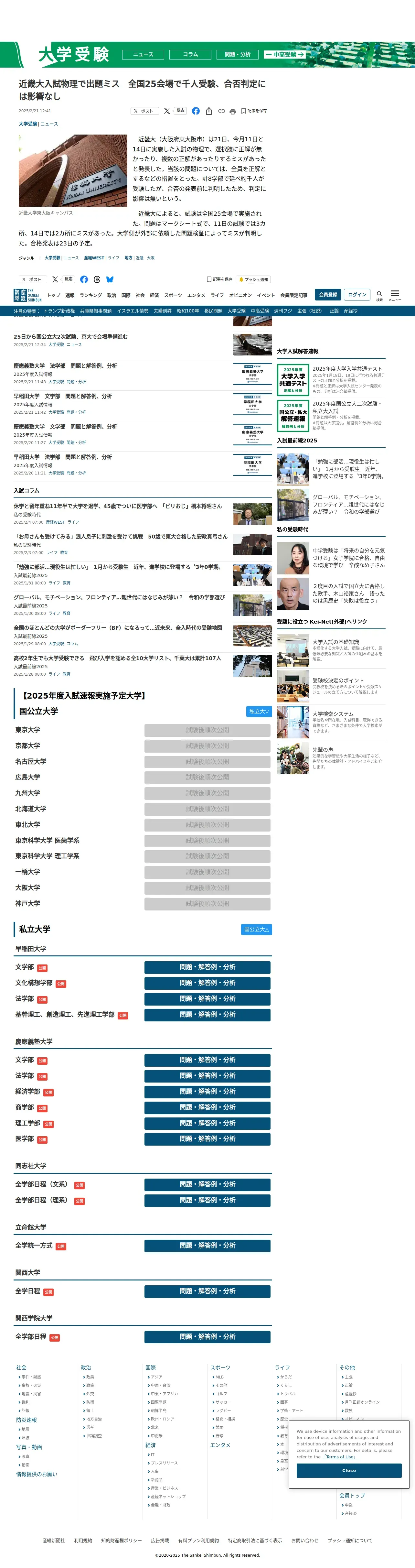Image resolution: width=415 pixels, height=1568 pixels.
Task: Open 受験校決定のポイント sidebar link
Action: (x=338, y=681)
